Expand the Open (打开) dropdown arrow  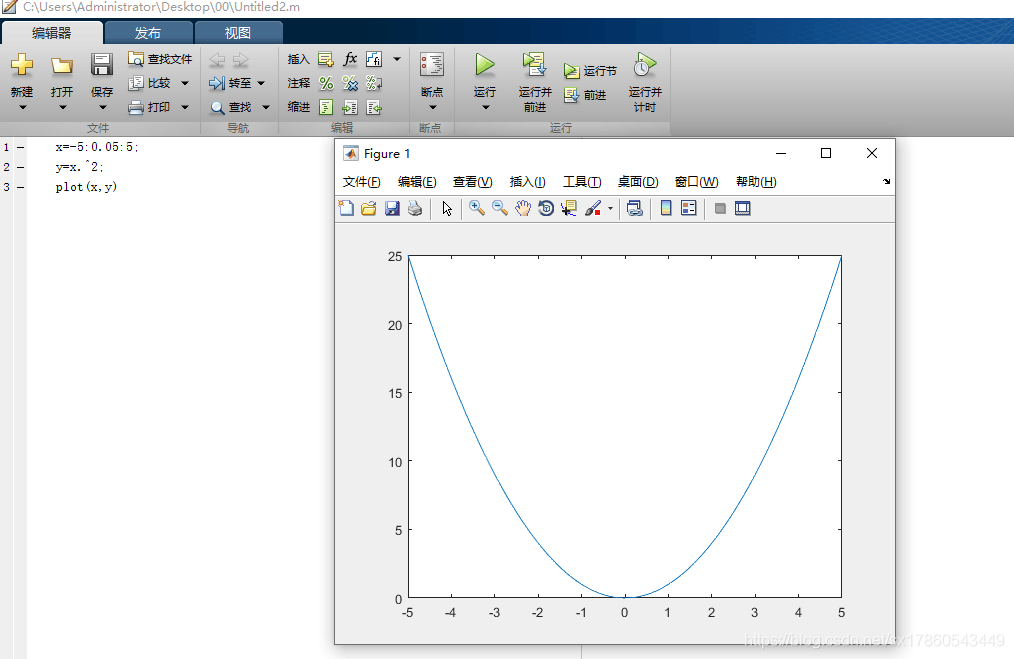63,107
